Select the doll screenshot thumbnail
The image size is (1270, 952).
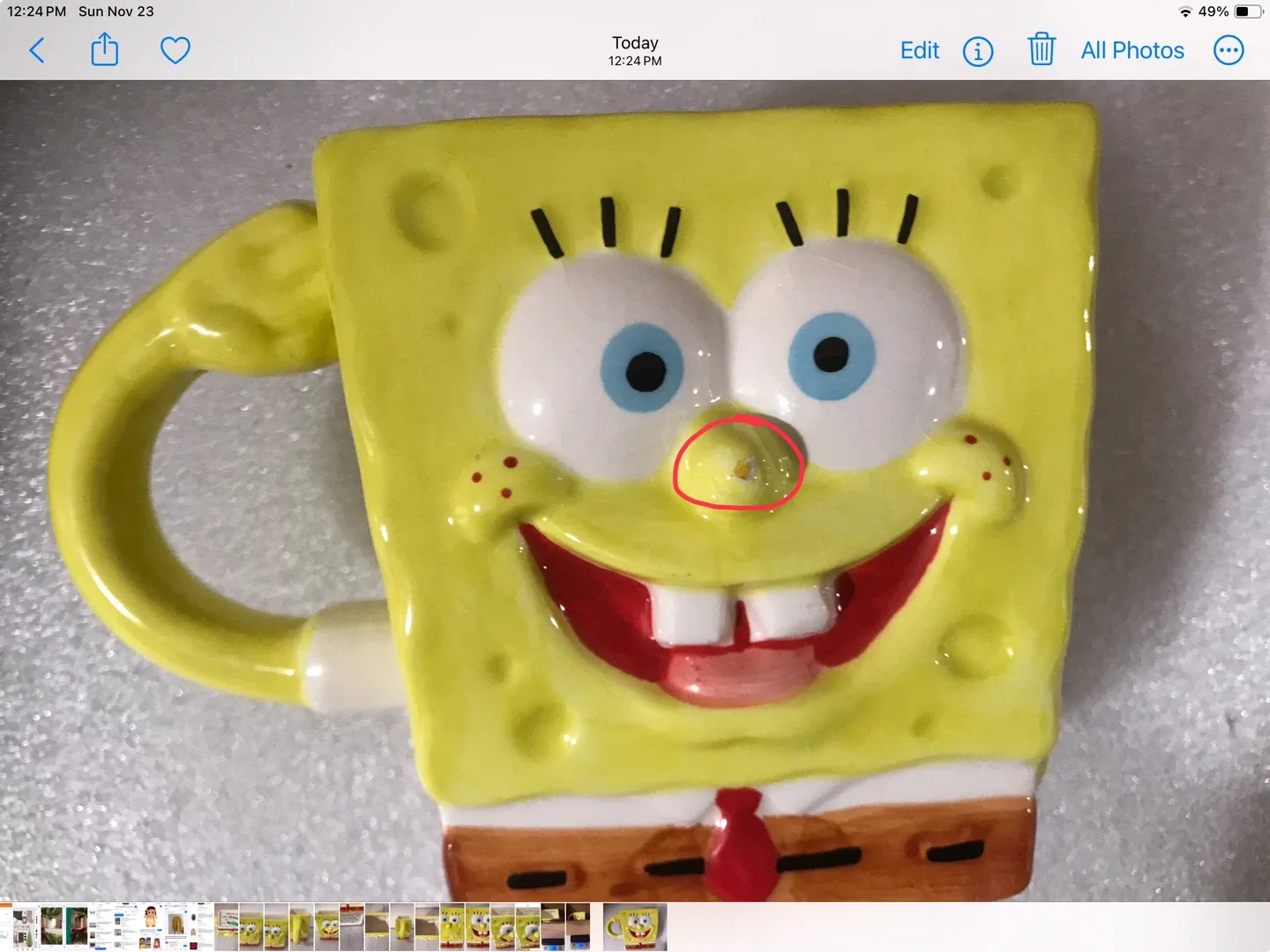(x=150, y=926)
